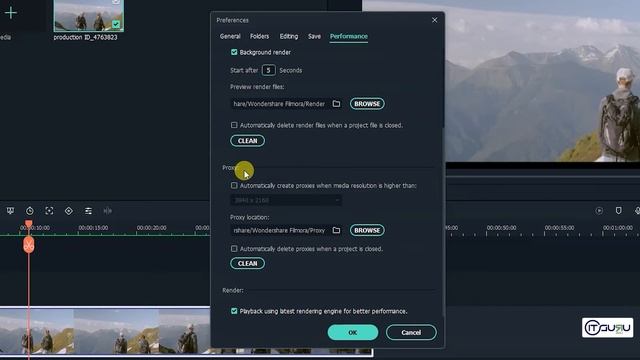This screenshot has width=640, height=360.
Task: Click the preview render files path field
Action: click(x=280, y=104)
